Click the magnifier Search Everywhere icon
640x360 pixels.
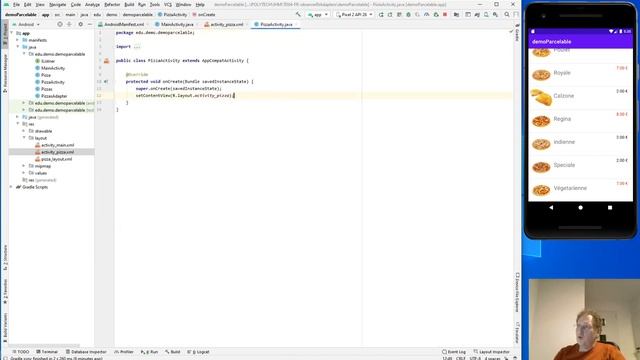click(x=507, y=15)
